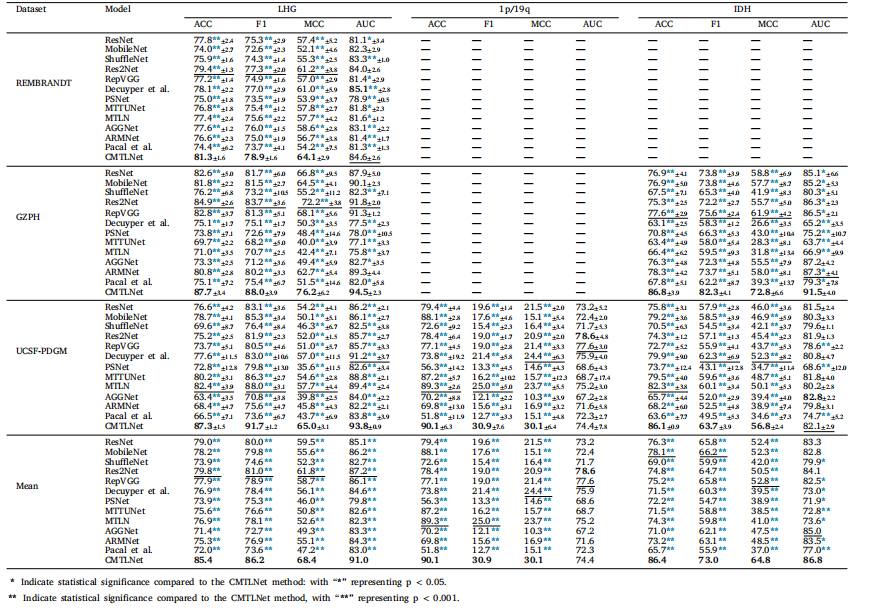The width and height of the screenshot is (869, 612).
Task: Select Mean CMTLNet IDH MCC value 64.8
Action: click(x=760, y=560)
